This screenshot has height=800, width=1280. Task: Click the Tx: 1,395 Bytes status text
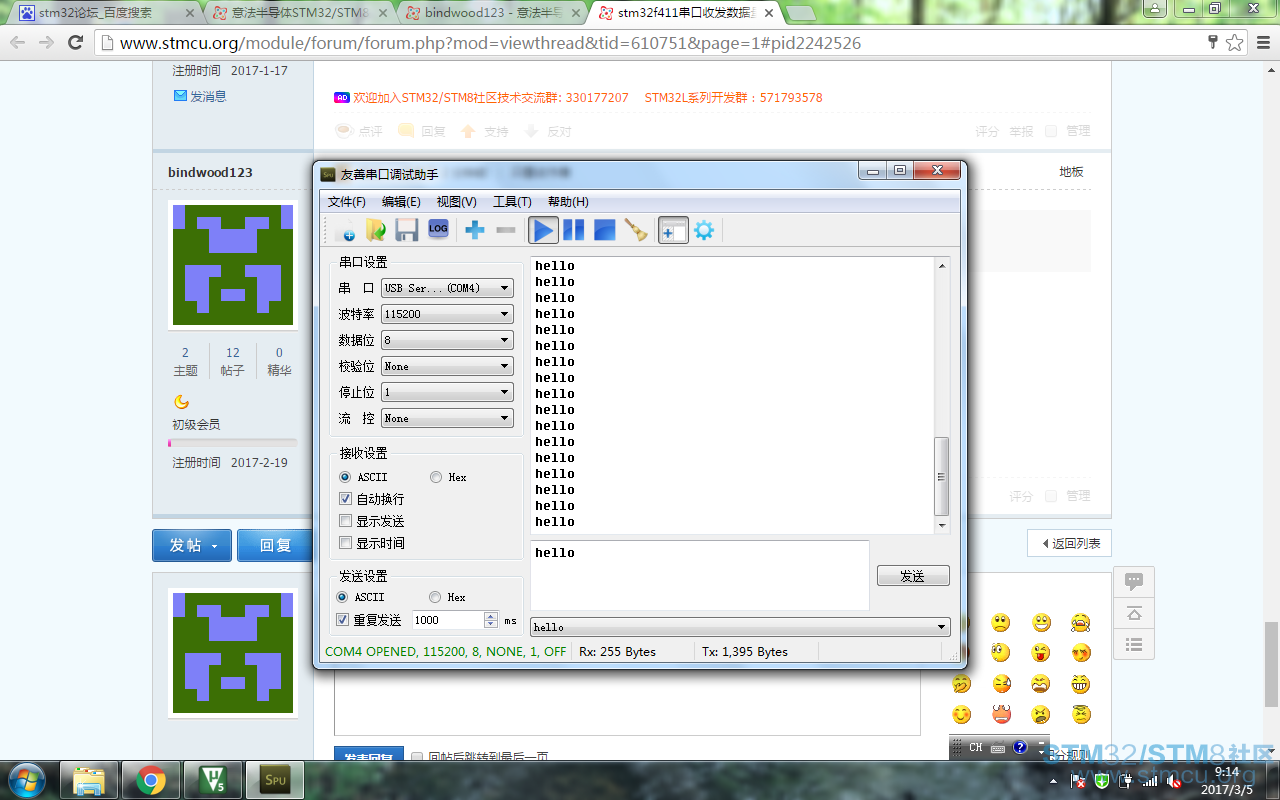tap(745, 652)
